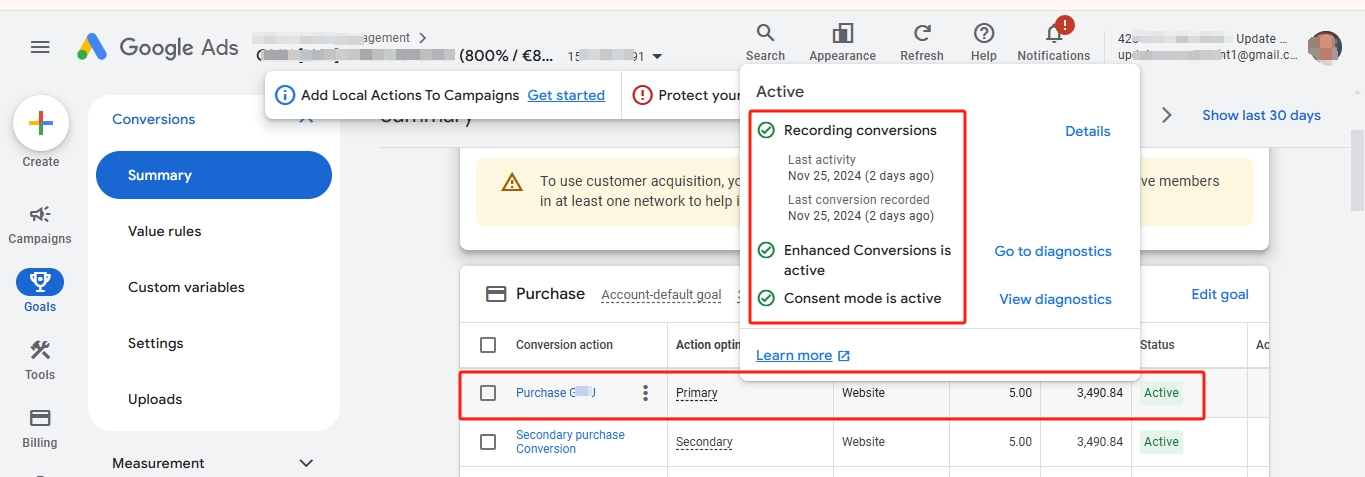Open Primary action optimization dropdown
Viewport: 1365px width, 477px height.
point(697,393)
